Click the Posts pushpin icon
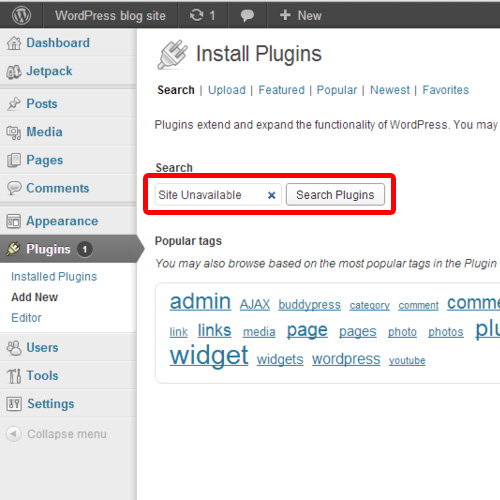The width and height of the screenshot is (500, 500). 14,104
